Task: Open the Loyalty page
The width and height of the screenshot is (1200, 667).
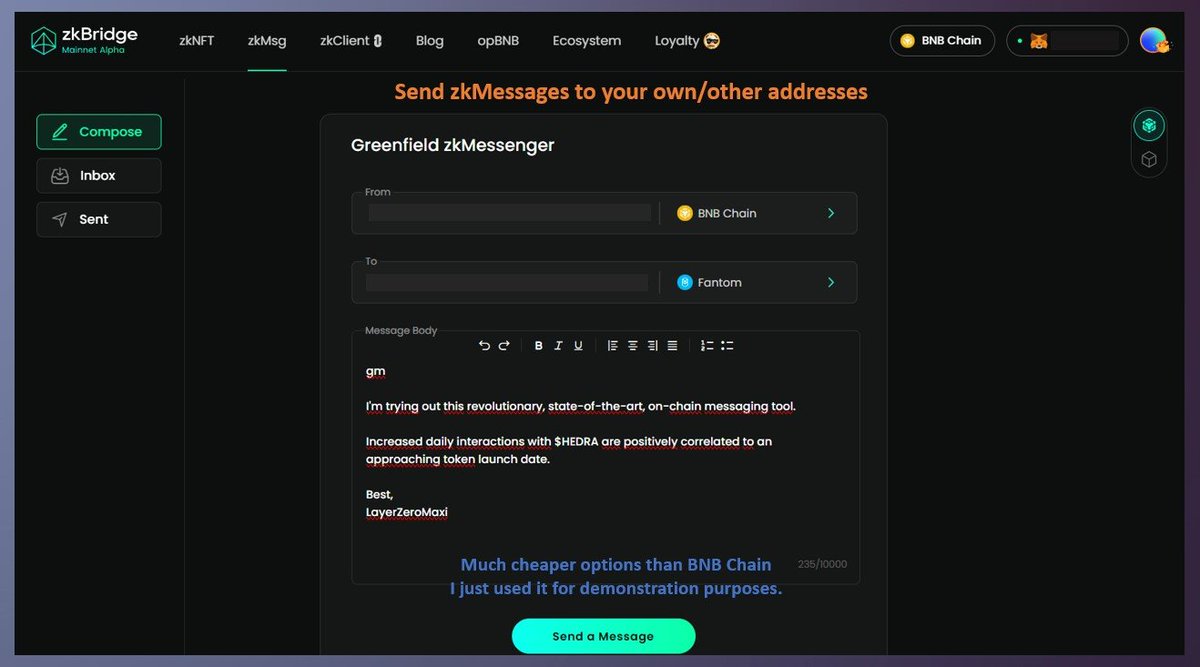Action: click(687, 41)
